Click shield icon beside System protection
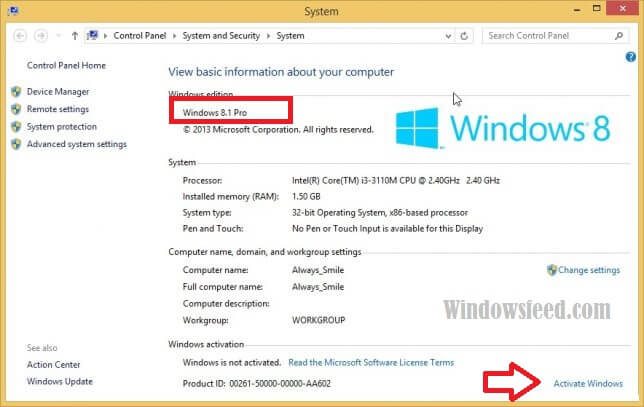 (x=16, y=126)
